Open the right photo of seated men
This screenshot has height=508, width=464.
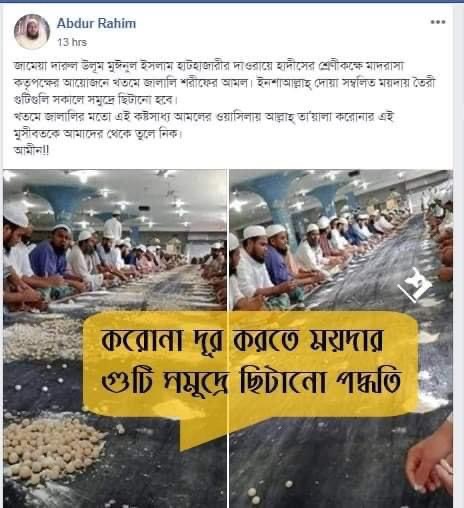click(x=341, y=338)
